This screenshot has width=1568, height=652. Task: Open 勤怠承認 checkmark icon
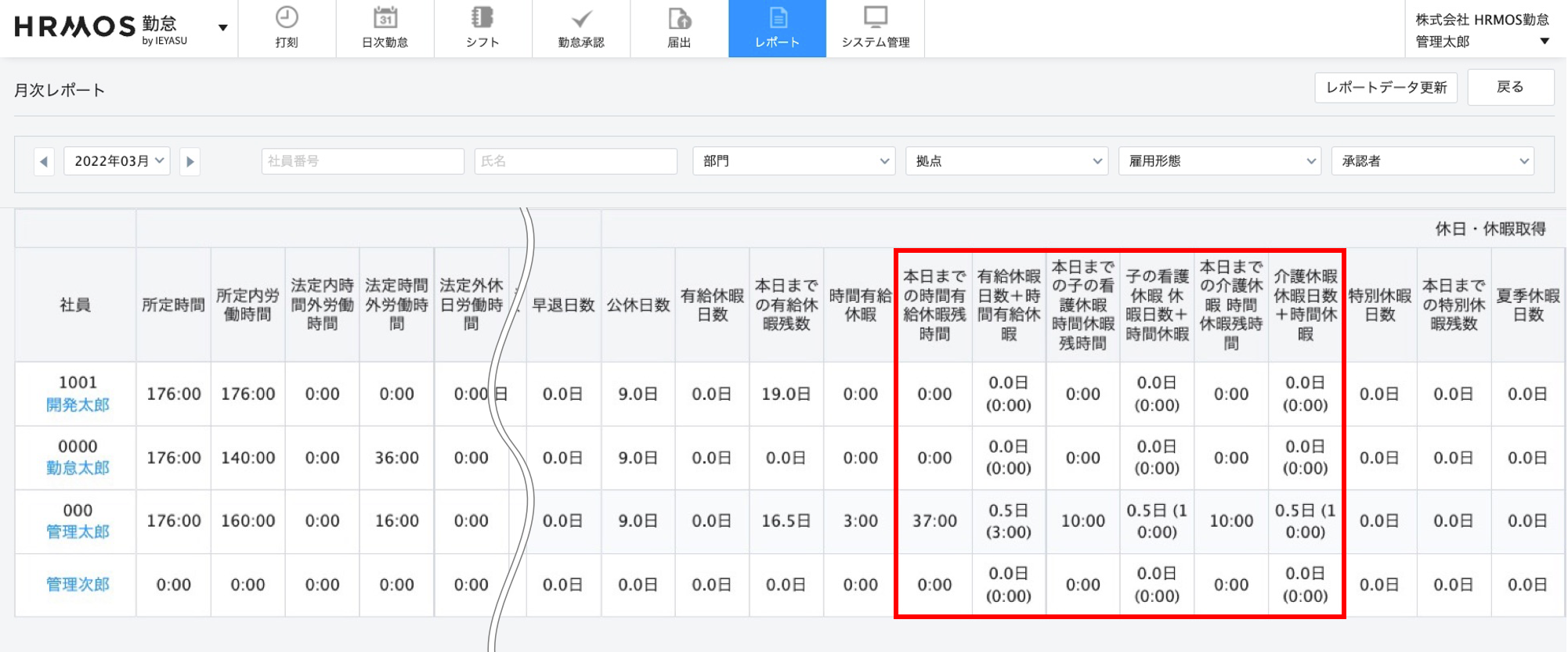point(581,18)
